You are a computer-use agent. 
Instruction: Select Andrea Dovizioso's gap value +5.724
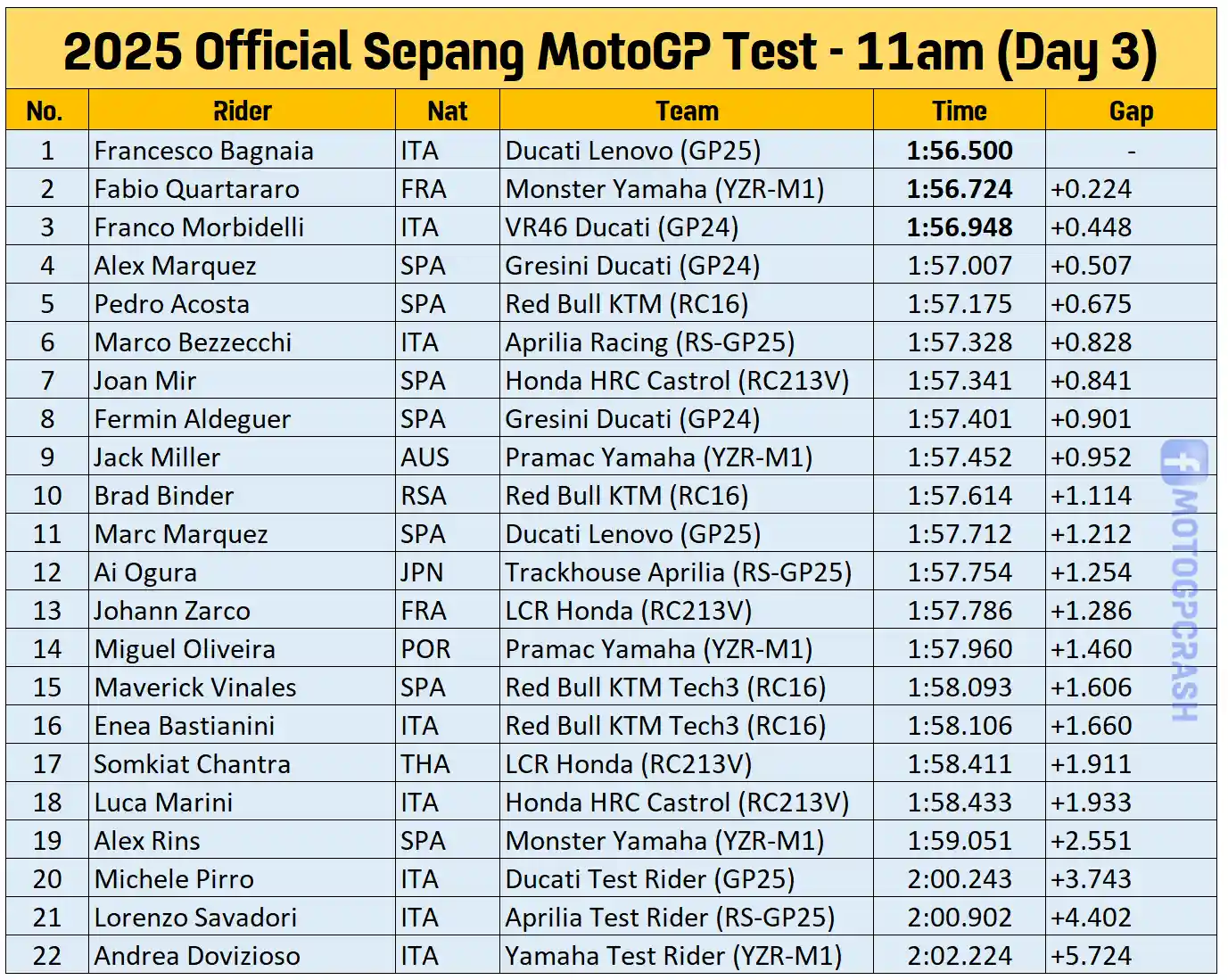pyautogui.click(x=1091, y=956)
